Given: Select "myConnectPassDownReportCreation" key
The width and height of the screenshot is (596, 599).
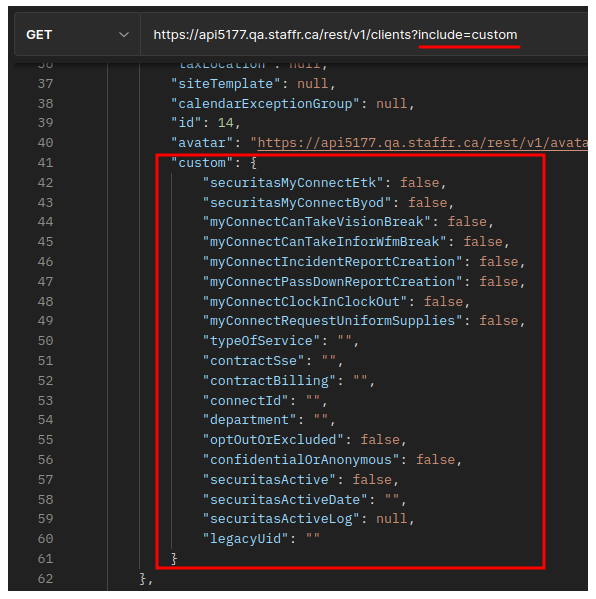Looking at the screenshot, I should tap(332, 282).
